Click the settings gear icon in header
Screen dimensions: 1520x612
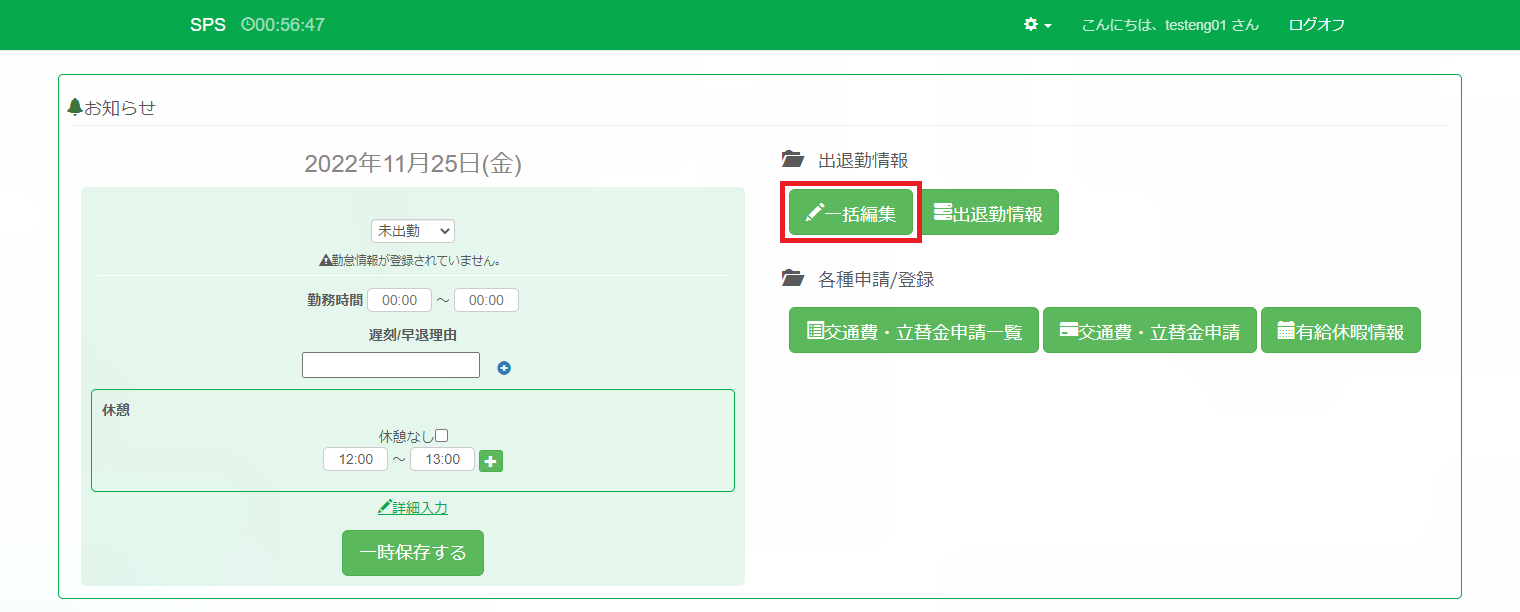[x=1031, y=24]
